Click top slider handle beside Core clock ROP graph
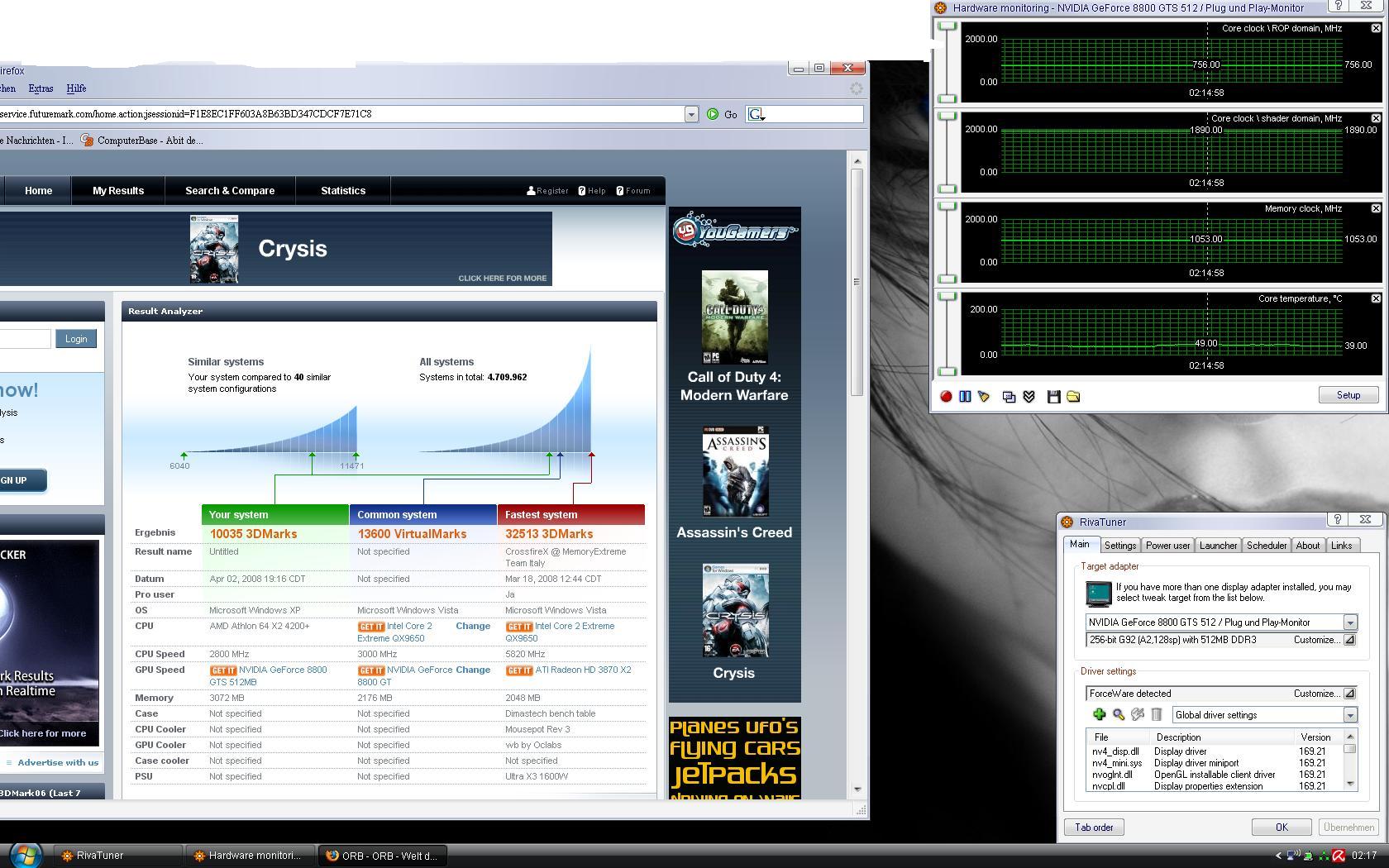 (x=947, y=26)
